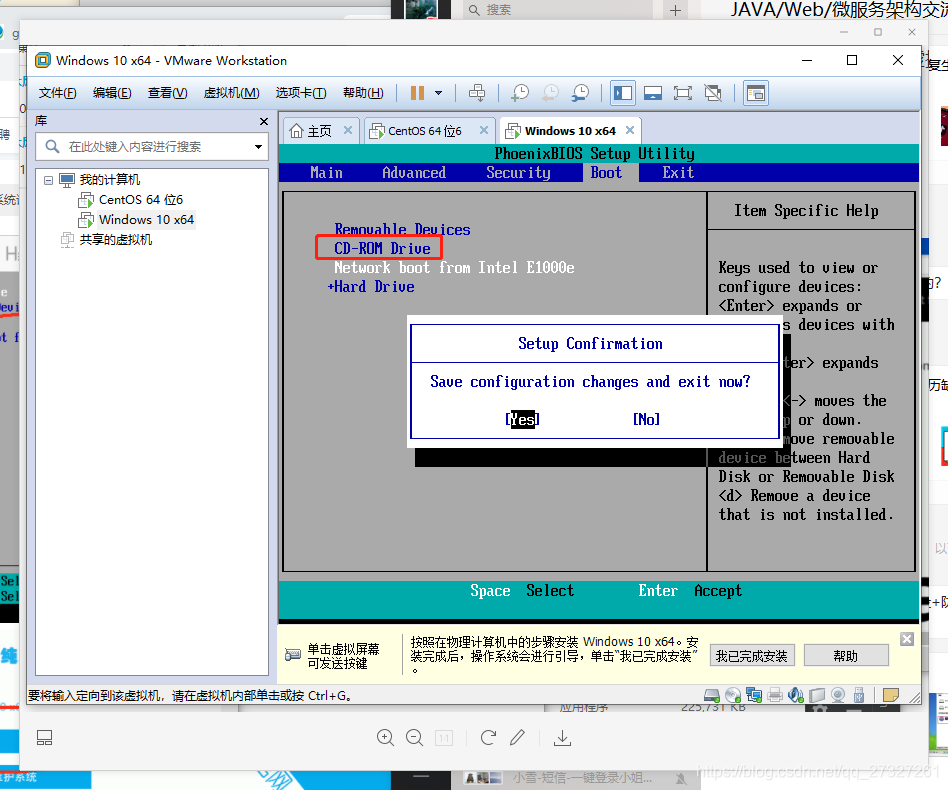Open the snapshot manager
The width and height of the screenshot is (948, 790).
[x=580, y=93]
